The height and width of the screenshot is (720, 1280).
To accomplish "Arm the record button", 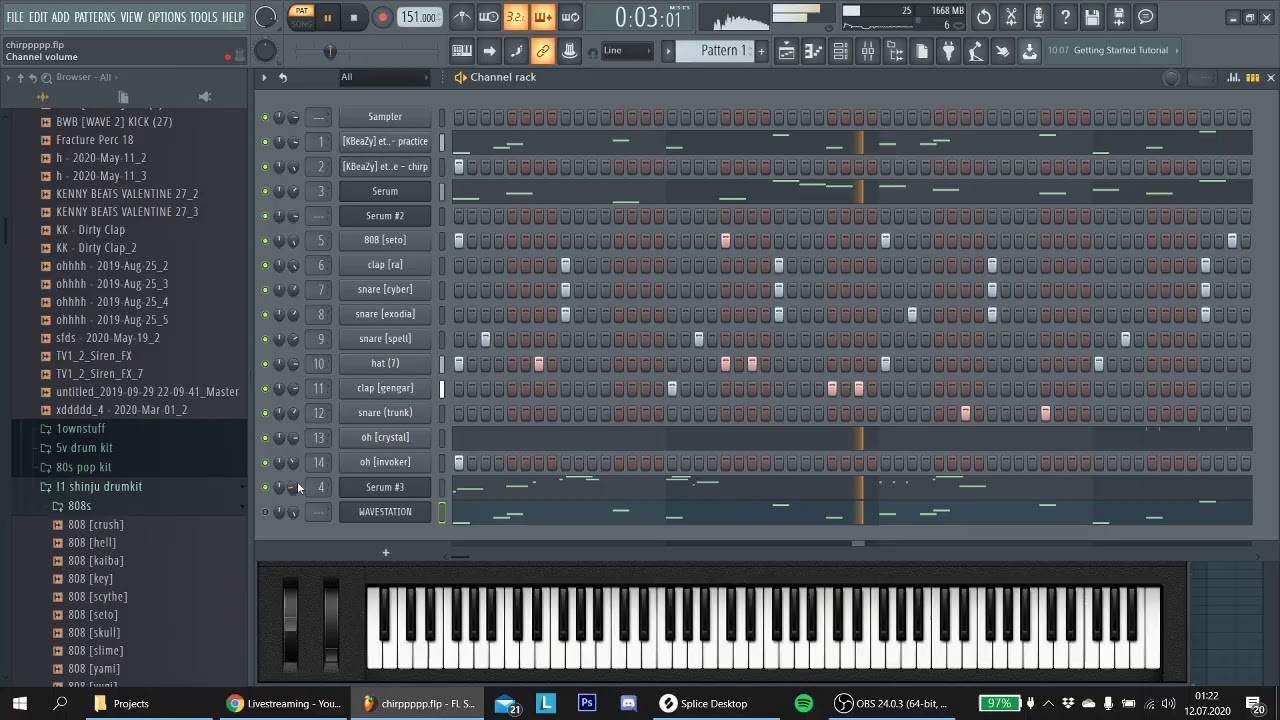I will [x=382, y=17].
